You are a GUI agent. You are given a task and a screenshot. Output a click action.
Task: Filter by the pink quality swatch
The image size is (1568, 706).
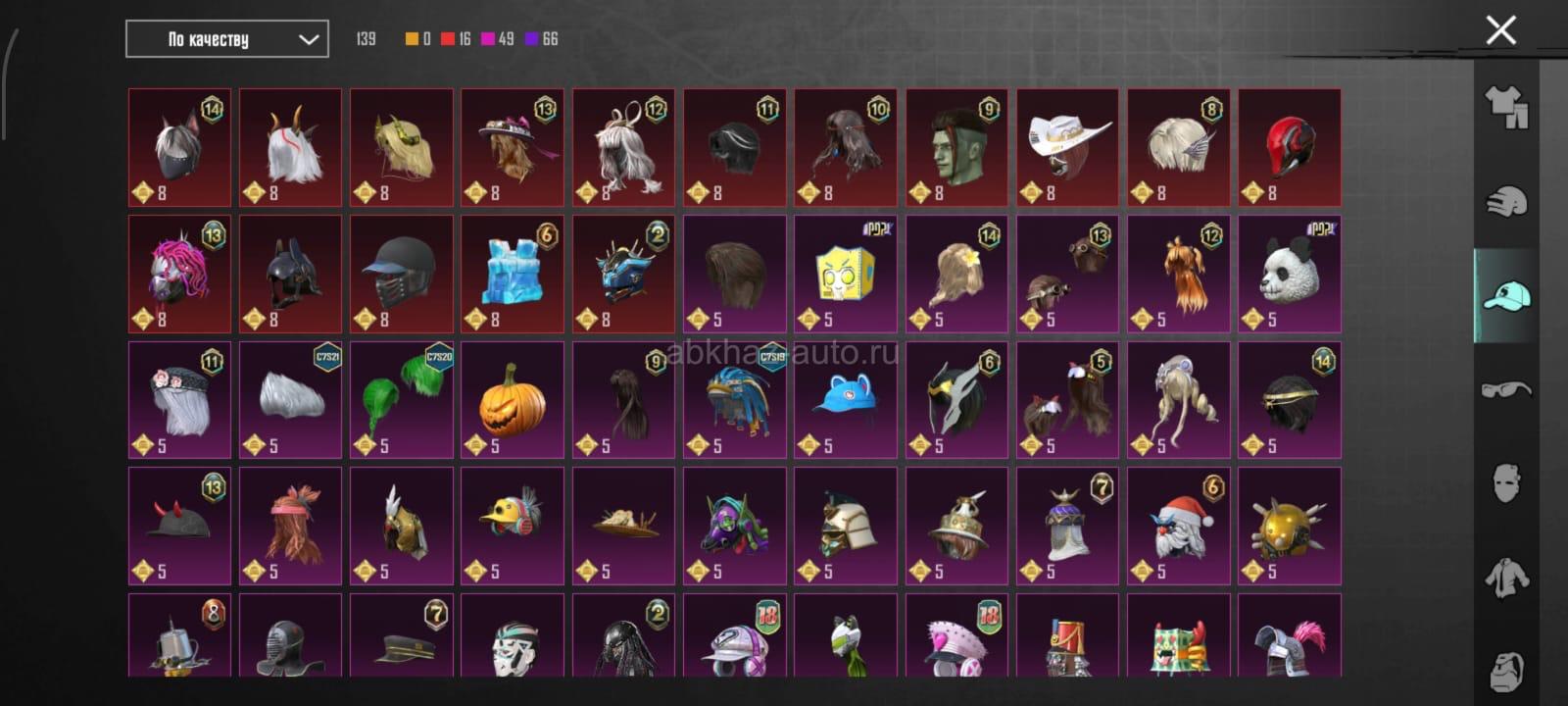click(x=487, y=39)
